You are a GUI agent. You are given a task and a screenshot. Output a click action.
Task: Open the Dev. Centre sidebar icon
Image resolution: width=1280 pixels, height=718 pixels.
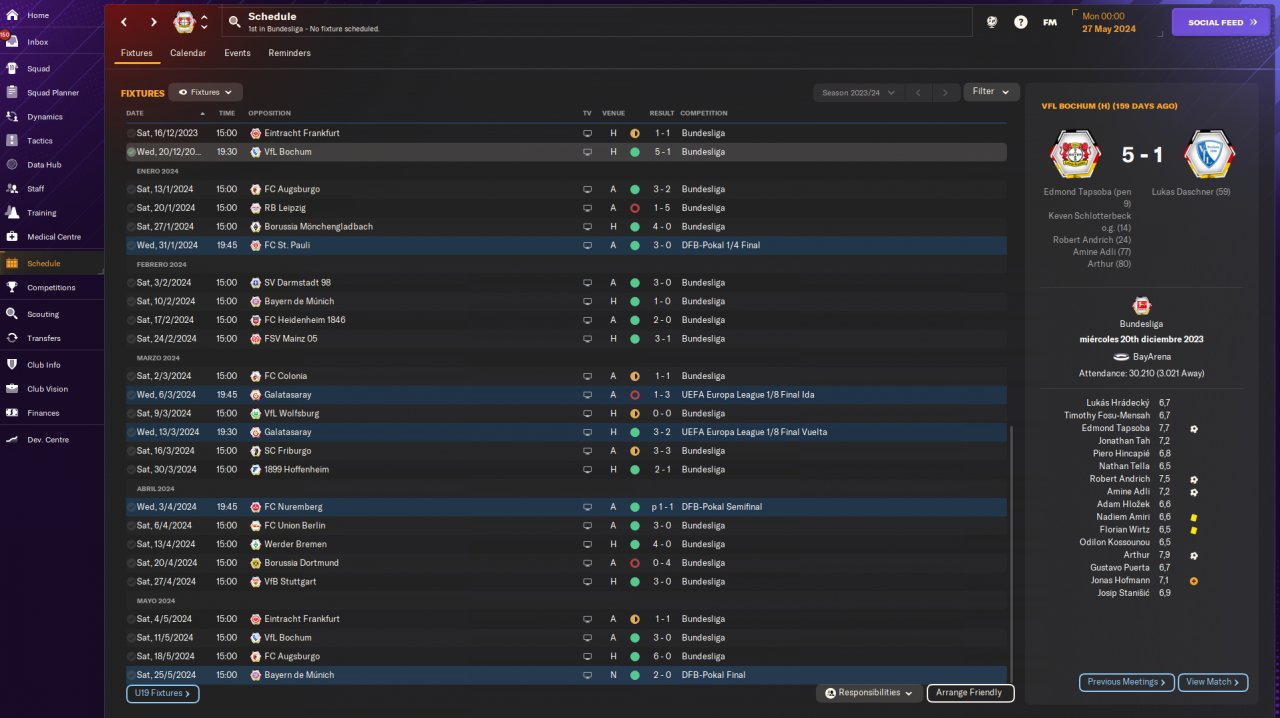12,440
